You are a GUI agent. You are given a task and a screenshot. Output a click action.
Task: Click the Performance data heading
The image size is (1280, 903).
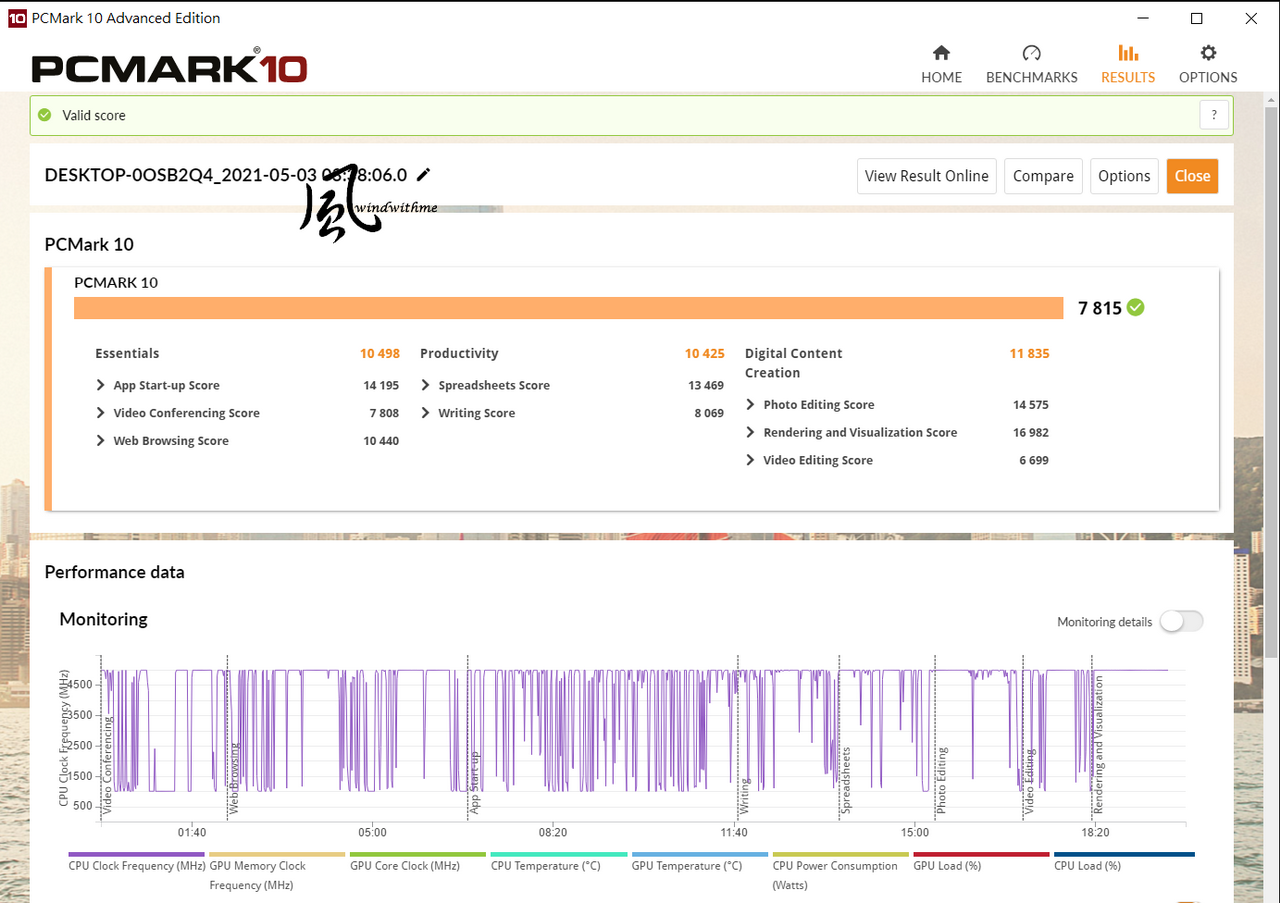(115, 572)
